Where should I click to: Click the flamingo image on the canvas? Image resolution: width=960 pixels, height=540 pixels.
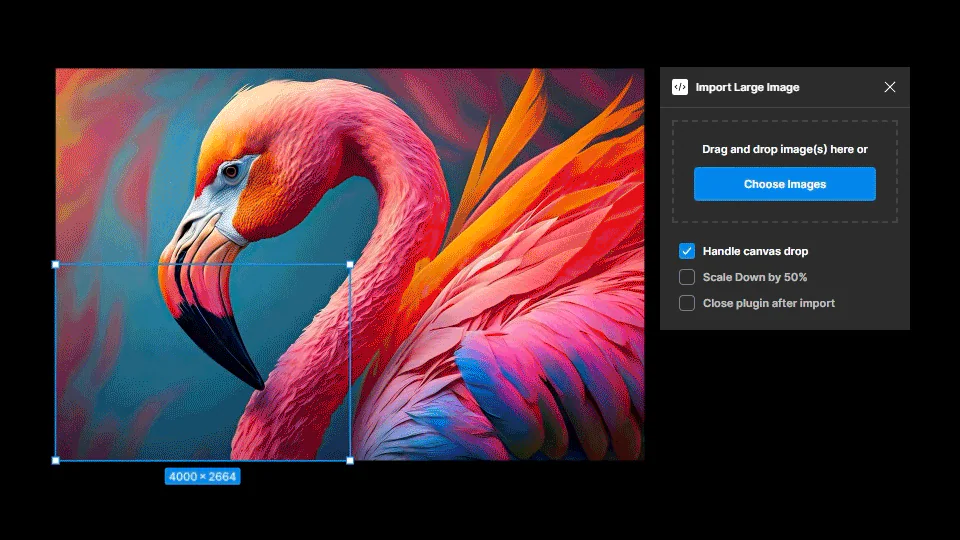pyautogui.click(x=350, y=264)
